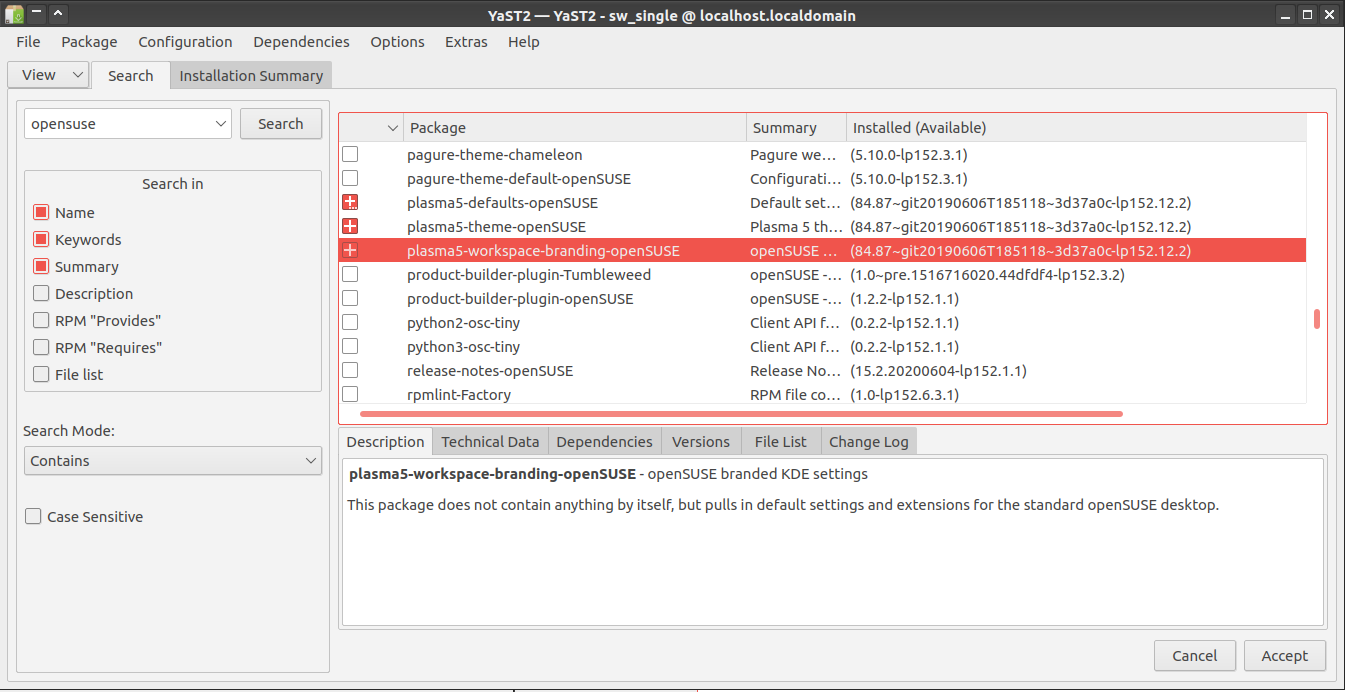Select plasma5-theme-openSUSE package name

pyautogui.click(x=497, y=227)
